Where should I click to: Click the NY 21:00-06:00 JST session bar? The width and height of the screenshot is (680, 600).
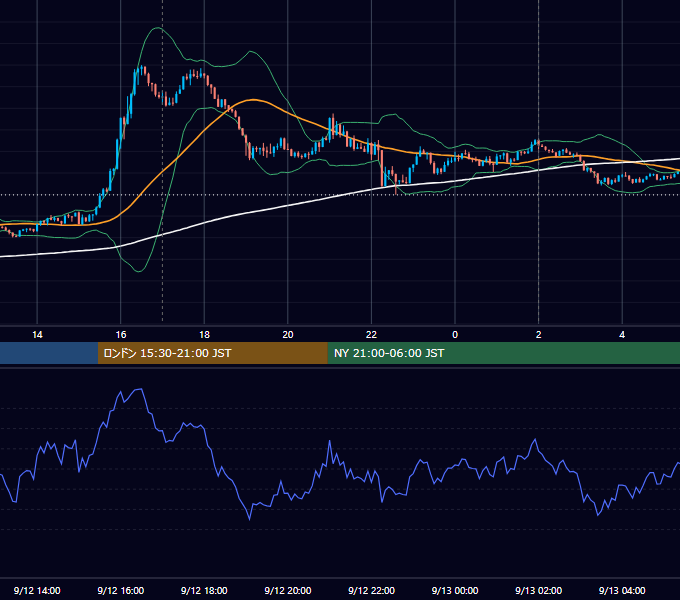coord(503,353)
